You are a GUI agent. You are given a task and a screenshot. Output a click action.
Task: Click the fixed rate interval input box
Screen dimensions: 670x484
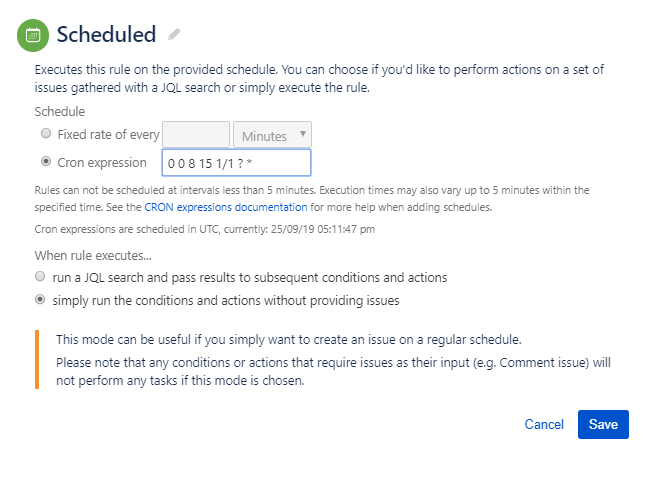point(196,135)
